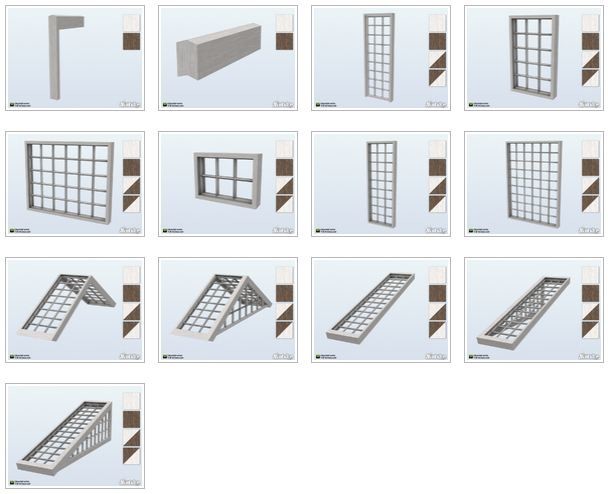Click the green logo icon under the wedge skylight
This screenshot has width=608, height=494.
12,482
